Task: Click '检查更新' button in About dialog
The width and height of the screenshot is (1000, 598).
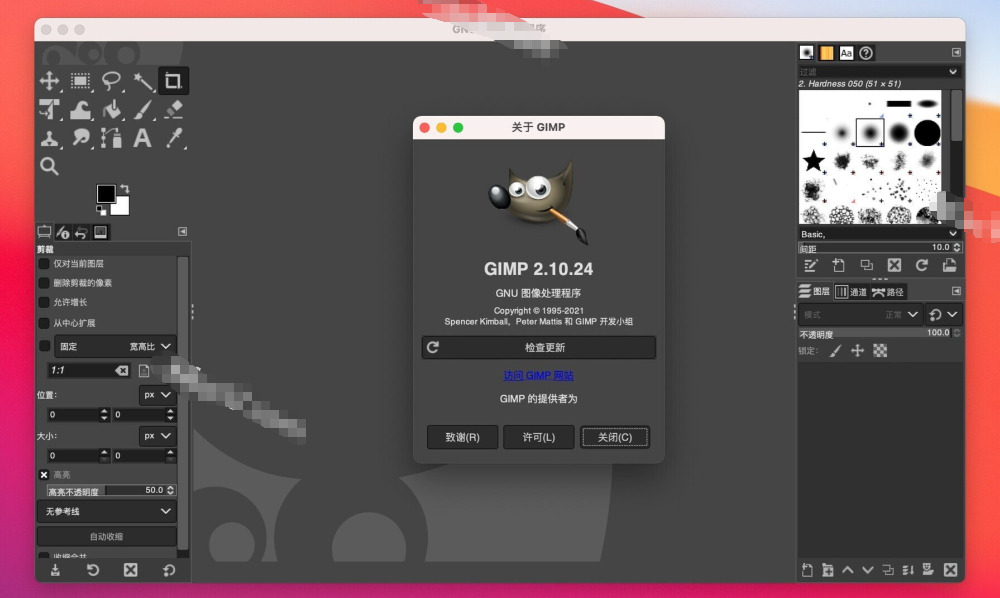Action: click(x=539, y=347)
